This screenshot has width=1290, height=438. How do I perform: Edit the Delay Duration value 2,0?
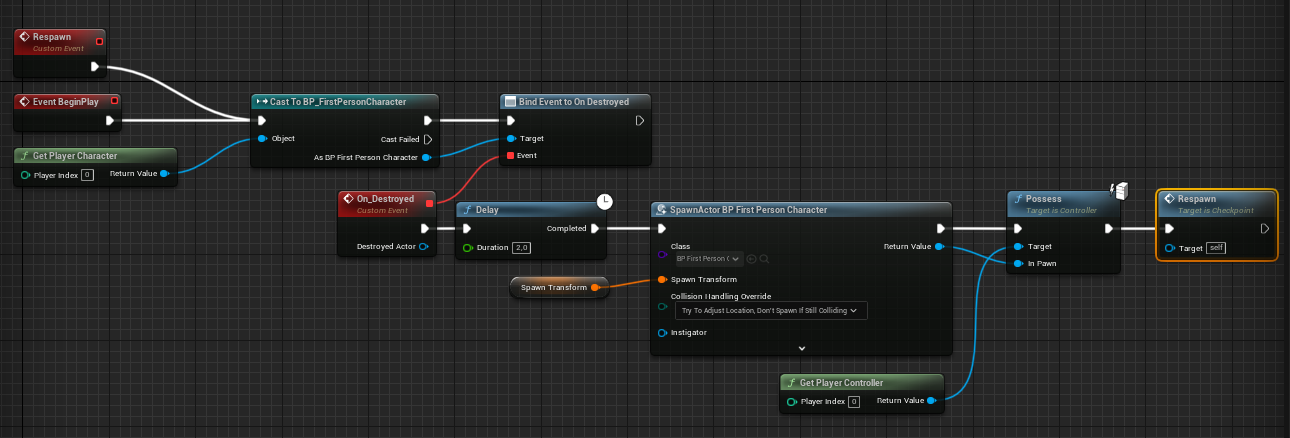tap(520, 247)
